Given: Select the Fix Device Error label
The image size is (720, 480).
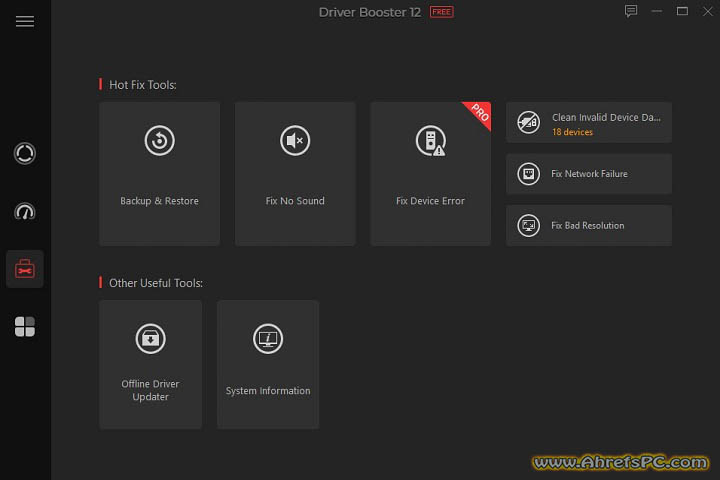Looking at the screenshot, I should point(430,201).
